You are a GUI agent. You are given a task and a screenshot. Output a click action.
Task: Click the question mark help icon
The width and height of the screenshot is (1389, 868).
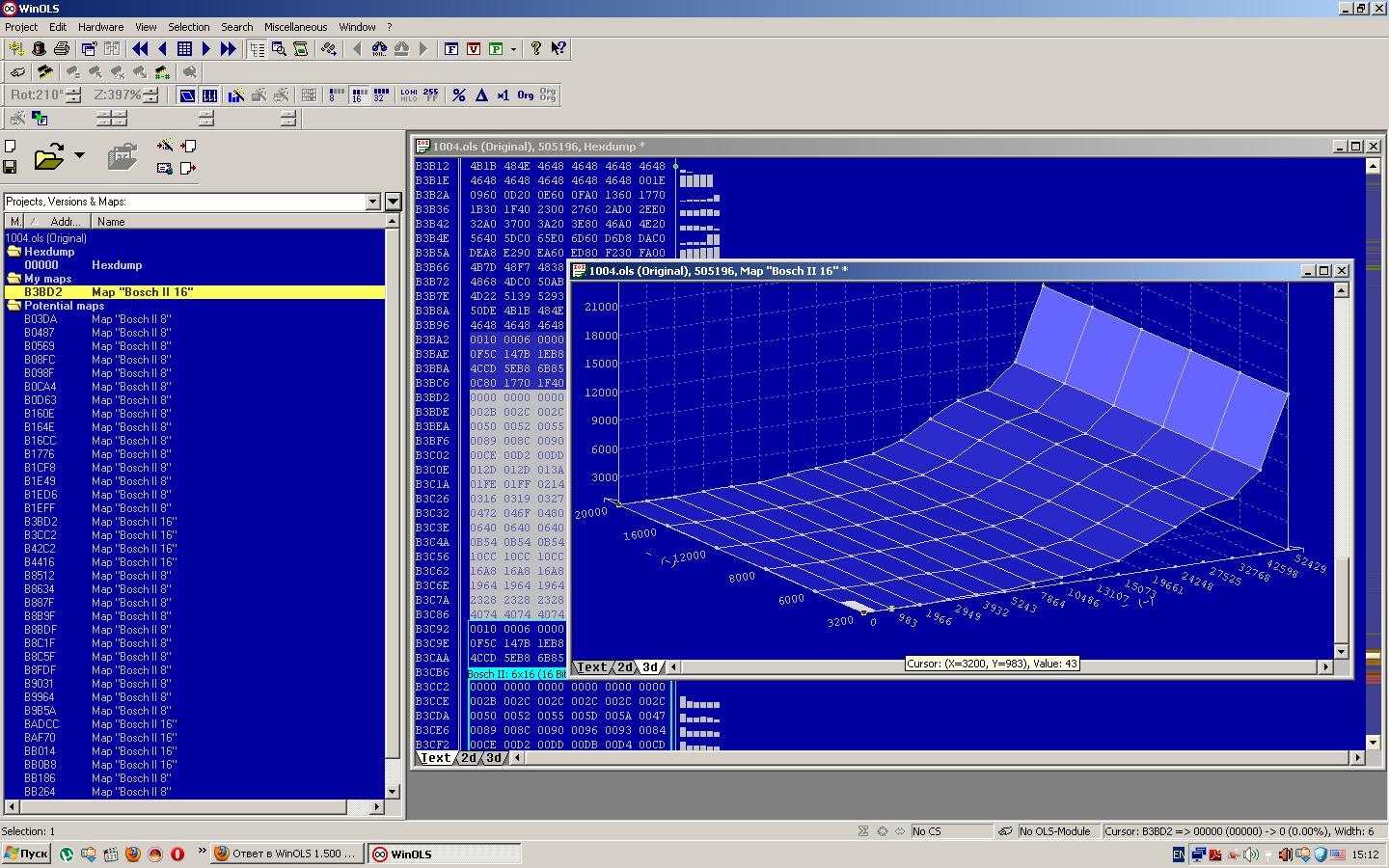(535, 48)
